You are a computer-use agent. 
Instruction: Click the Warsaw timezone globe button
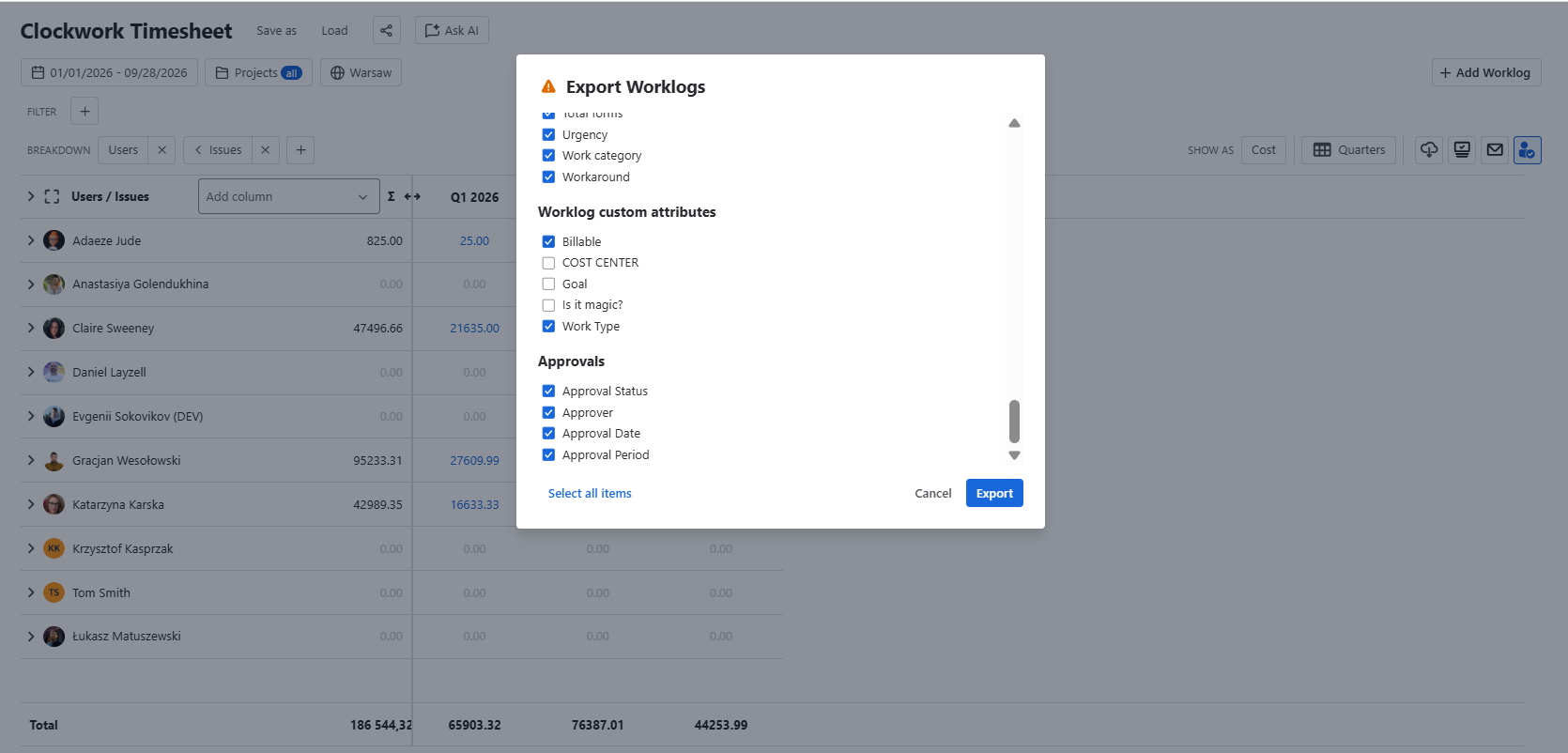[x=361, y=72]
